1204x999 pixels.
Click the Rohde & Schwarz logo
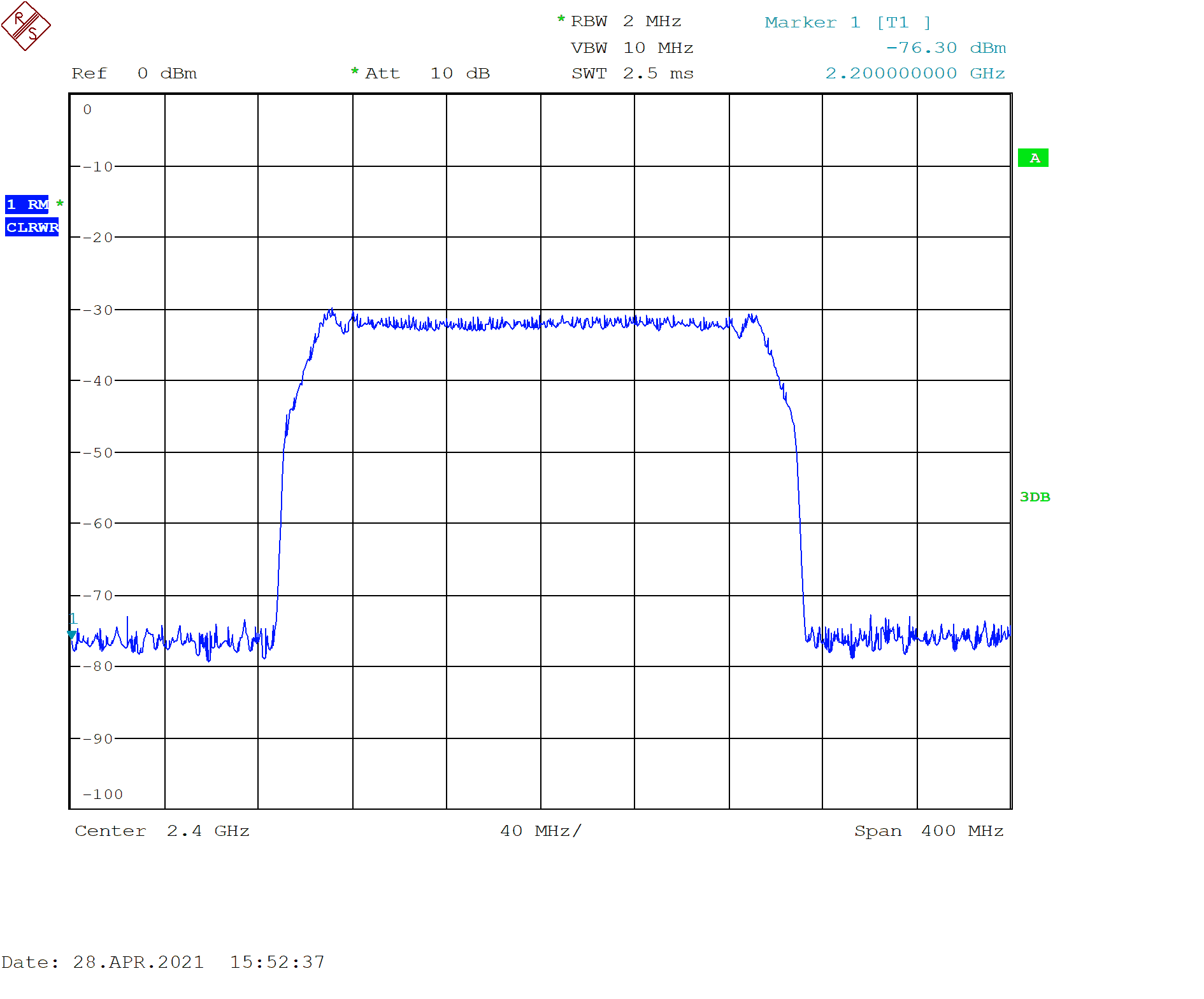[x=27, y=27]
